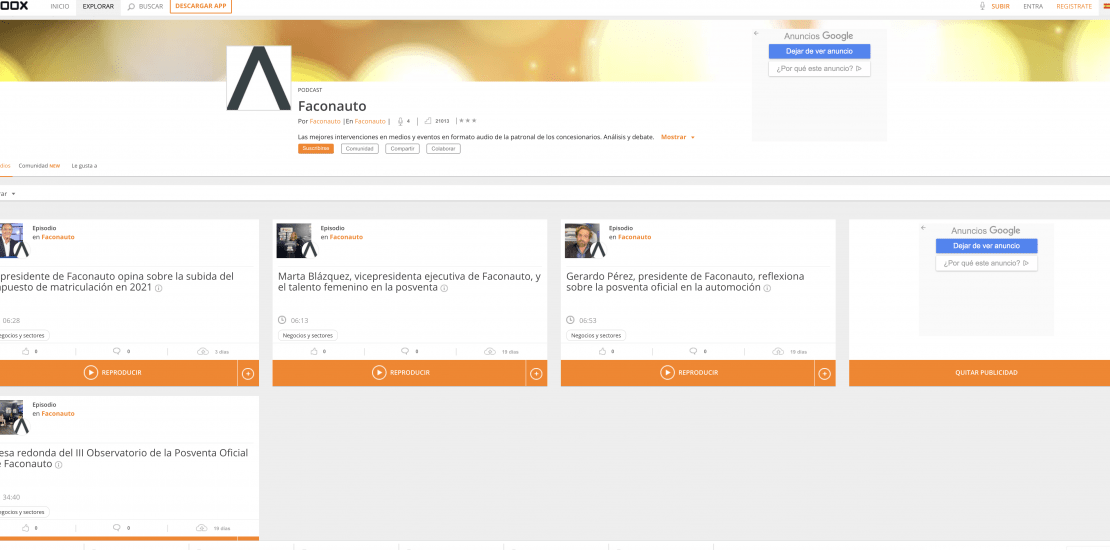The height and width of the screenshot is (550, 1110).
Task: Open Faconauto author link after Por
Action: click(x=325, y=122)
